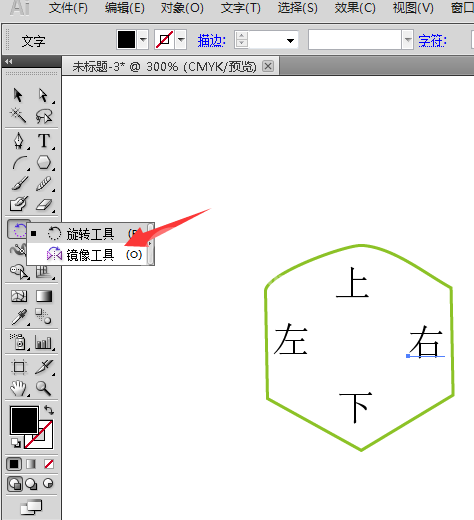The width and height of the screenshot is (474, 520).
Task: Increase stroke weight with stepper
Action: pyautogui.click(x=242, y=36)
